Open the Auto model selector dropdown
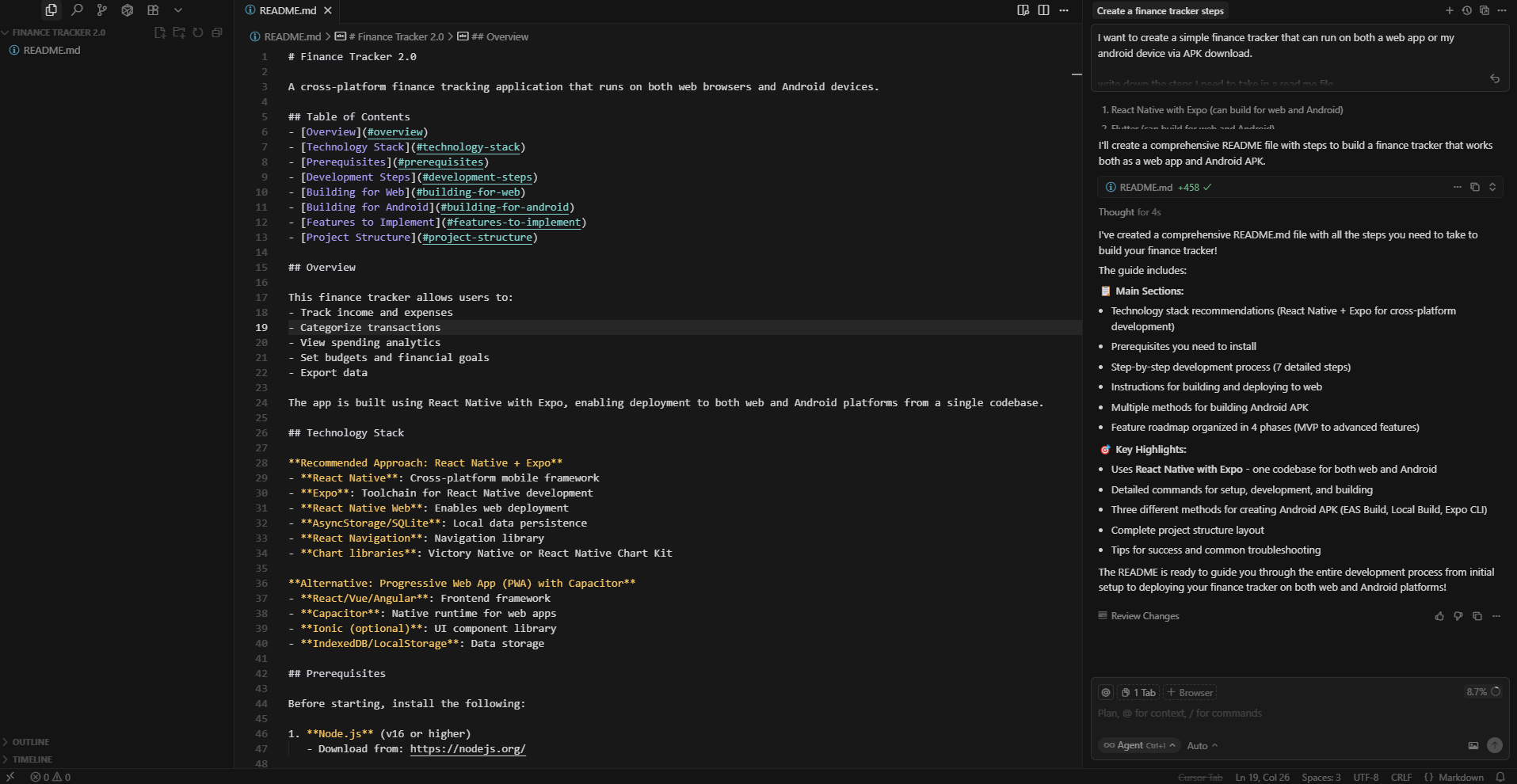The image size is (1517, 784). 1202,745
